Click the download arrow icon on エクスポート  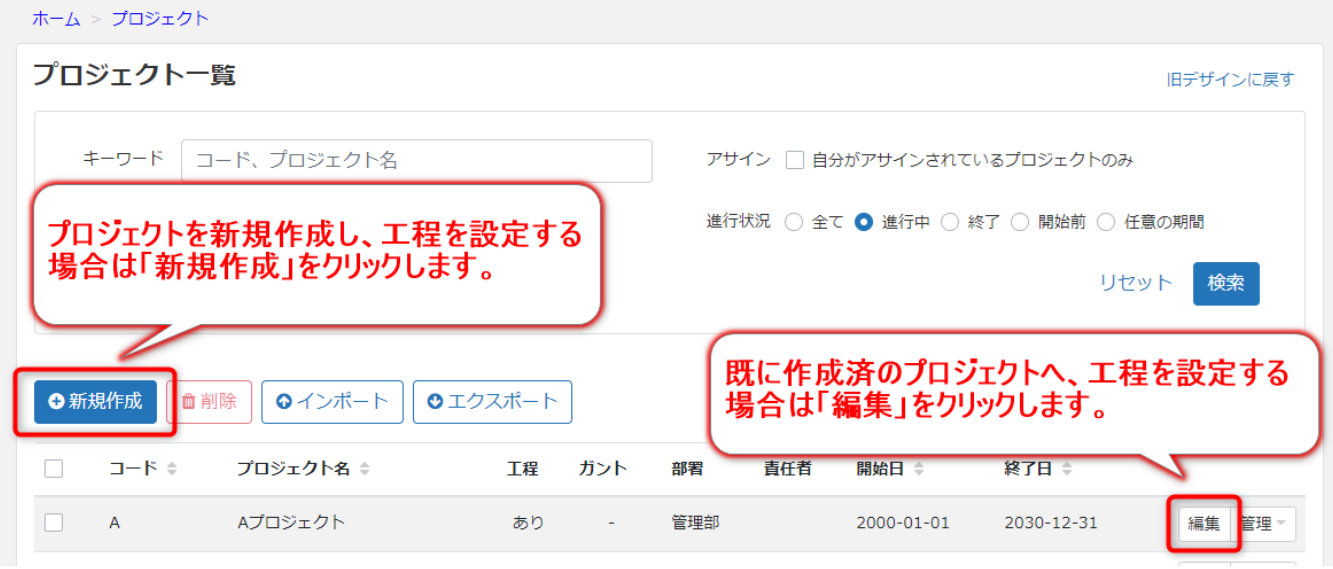pos(435,402)
